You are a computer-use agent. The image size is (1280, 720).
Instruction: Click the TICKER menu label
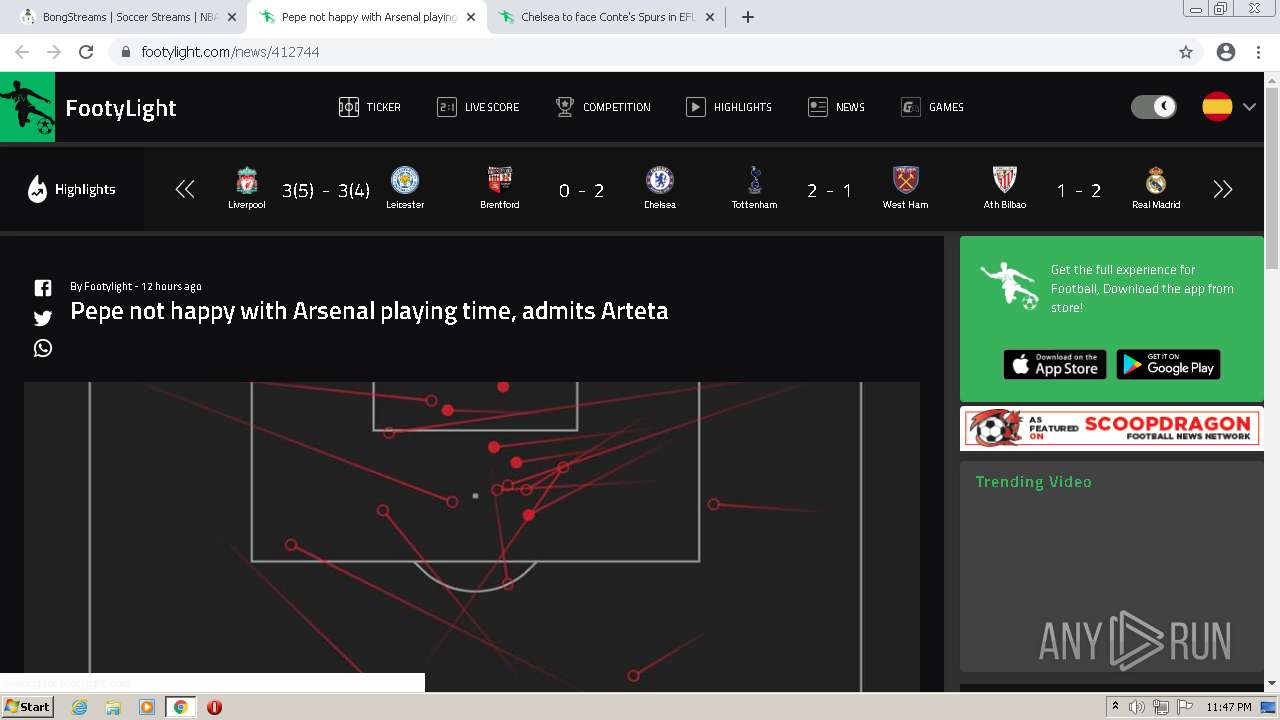(384, 107)
